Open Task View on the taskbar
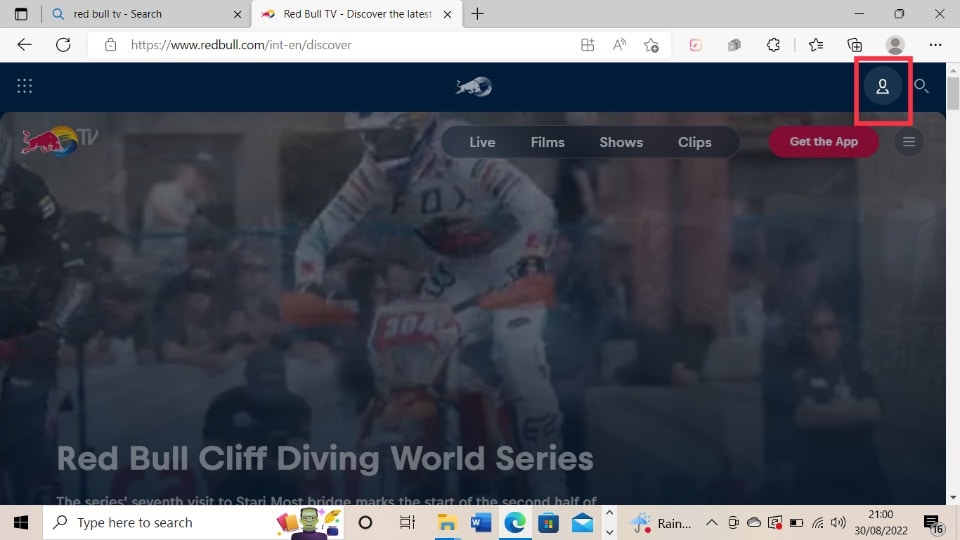Image resolution: width=960 pixels, height=540 pixels. click(x=407, y=523)
